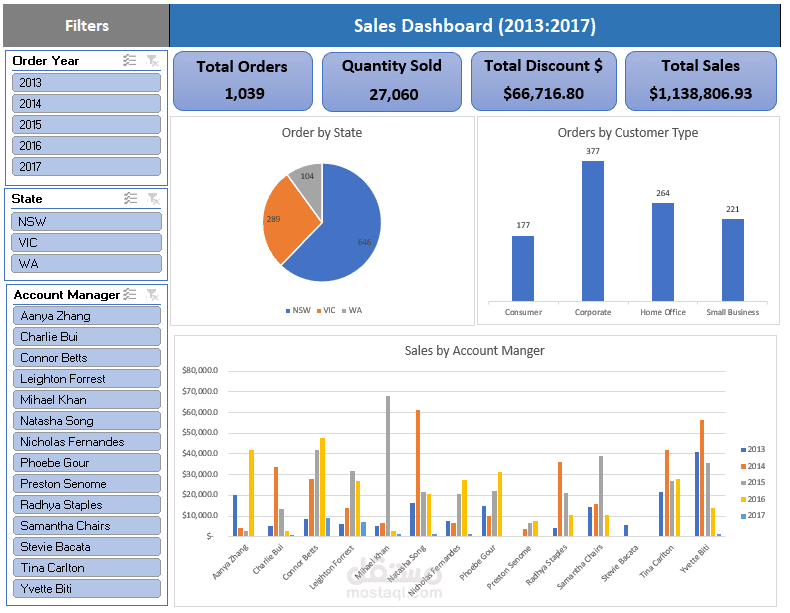Filter by Aanya Zhang
The height and width of the screenshot is (613, 790).
tap(87, 316)
